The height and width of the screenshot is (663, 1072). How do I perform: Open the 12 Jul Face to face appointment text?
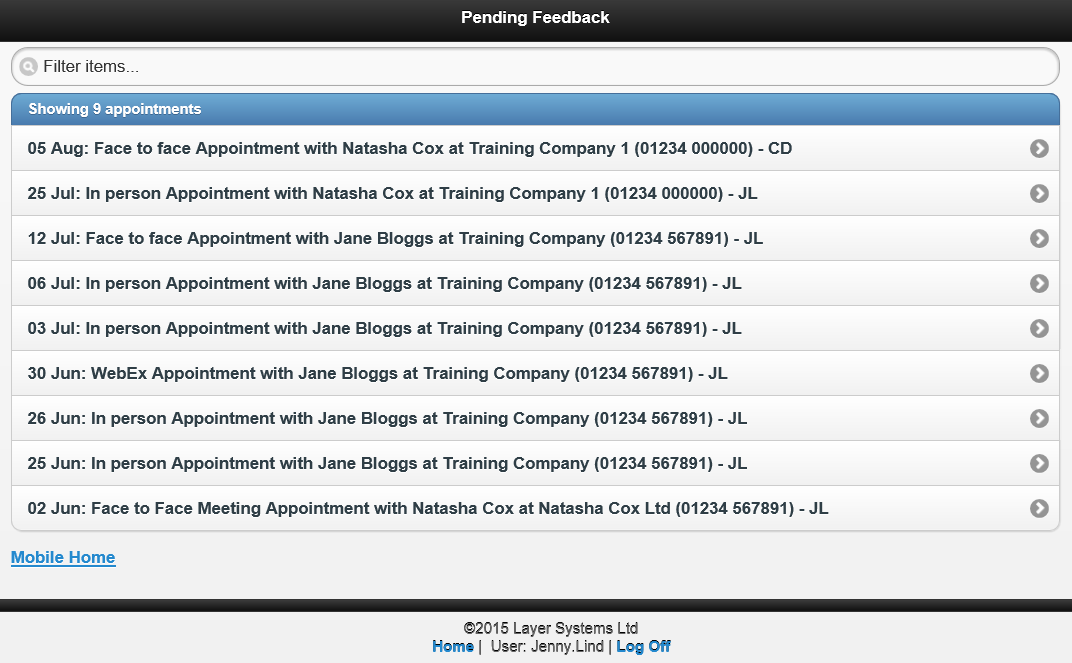click(x=395, y=239)
